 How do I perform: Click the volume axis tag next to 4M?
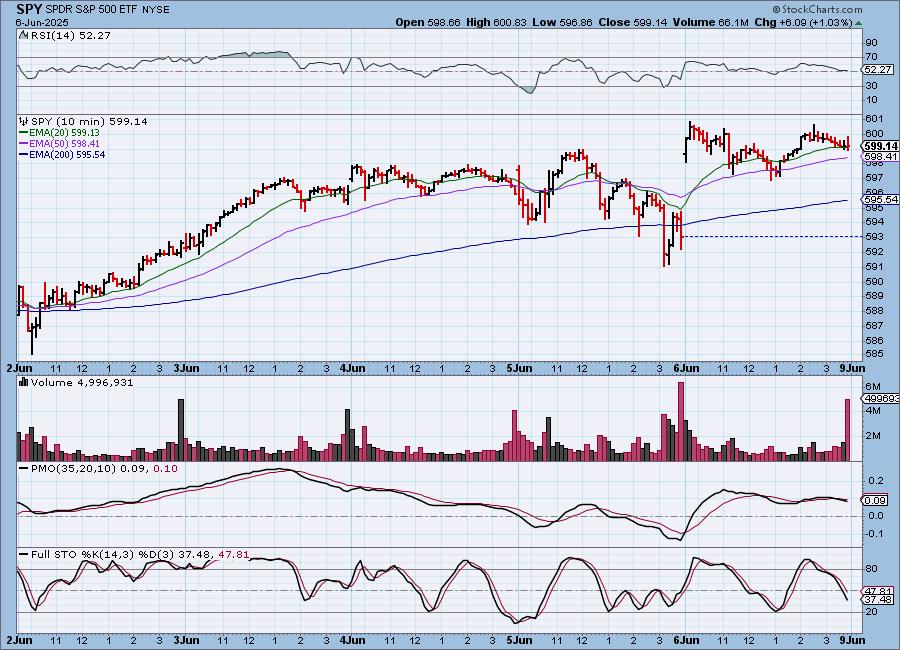click(880, 398)
